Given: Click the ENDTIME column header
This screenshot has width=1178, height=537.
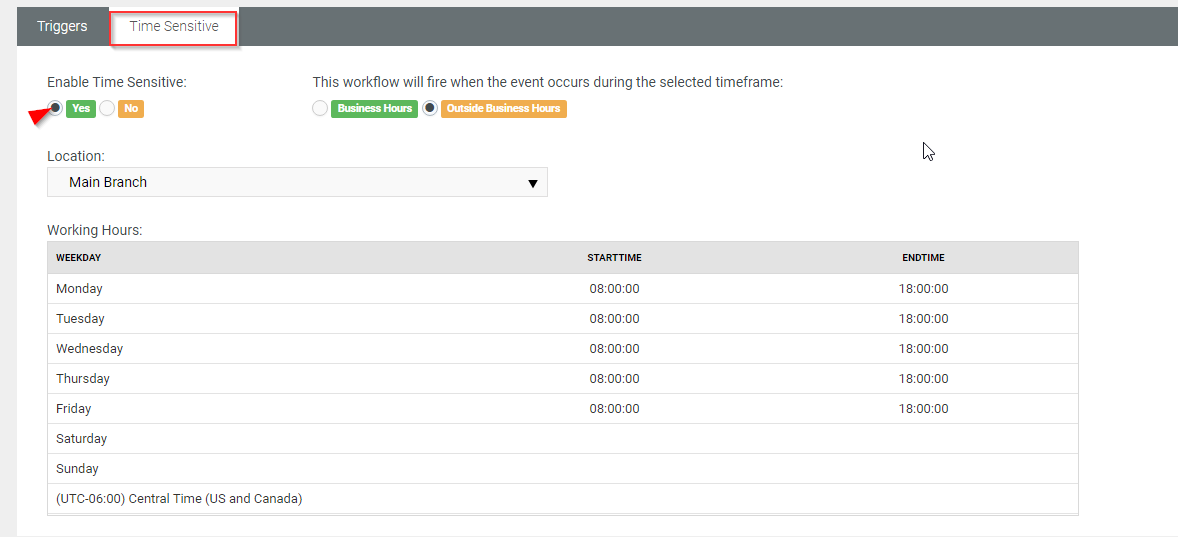Looking at the screenshot, I should (x=923, y=258).
